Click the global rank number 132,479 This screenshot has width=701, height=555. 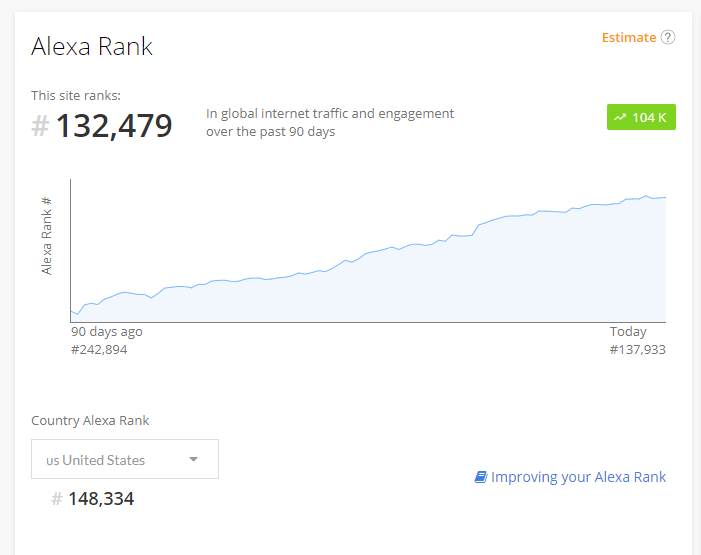(x=114, y=127)
